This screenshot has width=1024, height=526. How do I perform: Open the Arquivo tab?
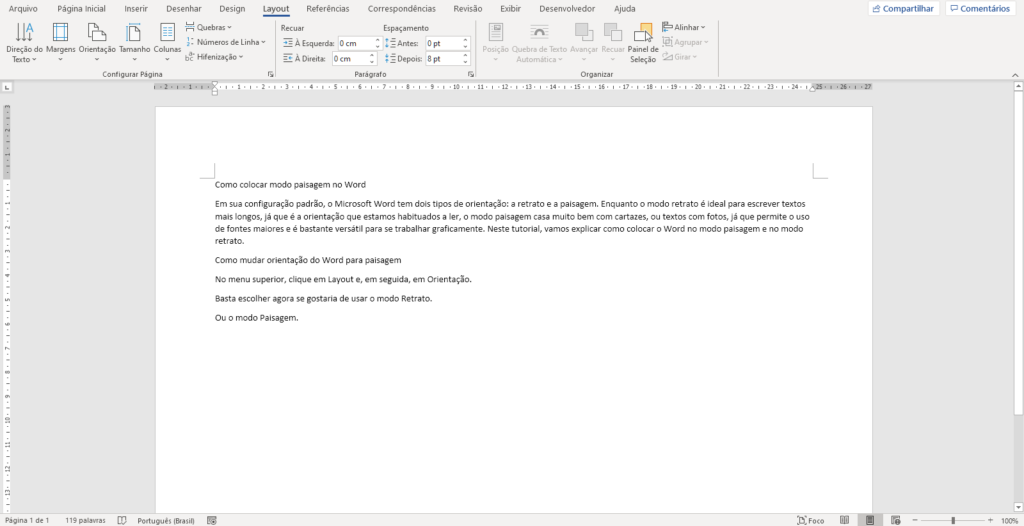[x=23, y=8]
